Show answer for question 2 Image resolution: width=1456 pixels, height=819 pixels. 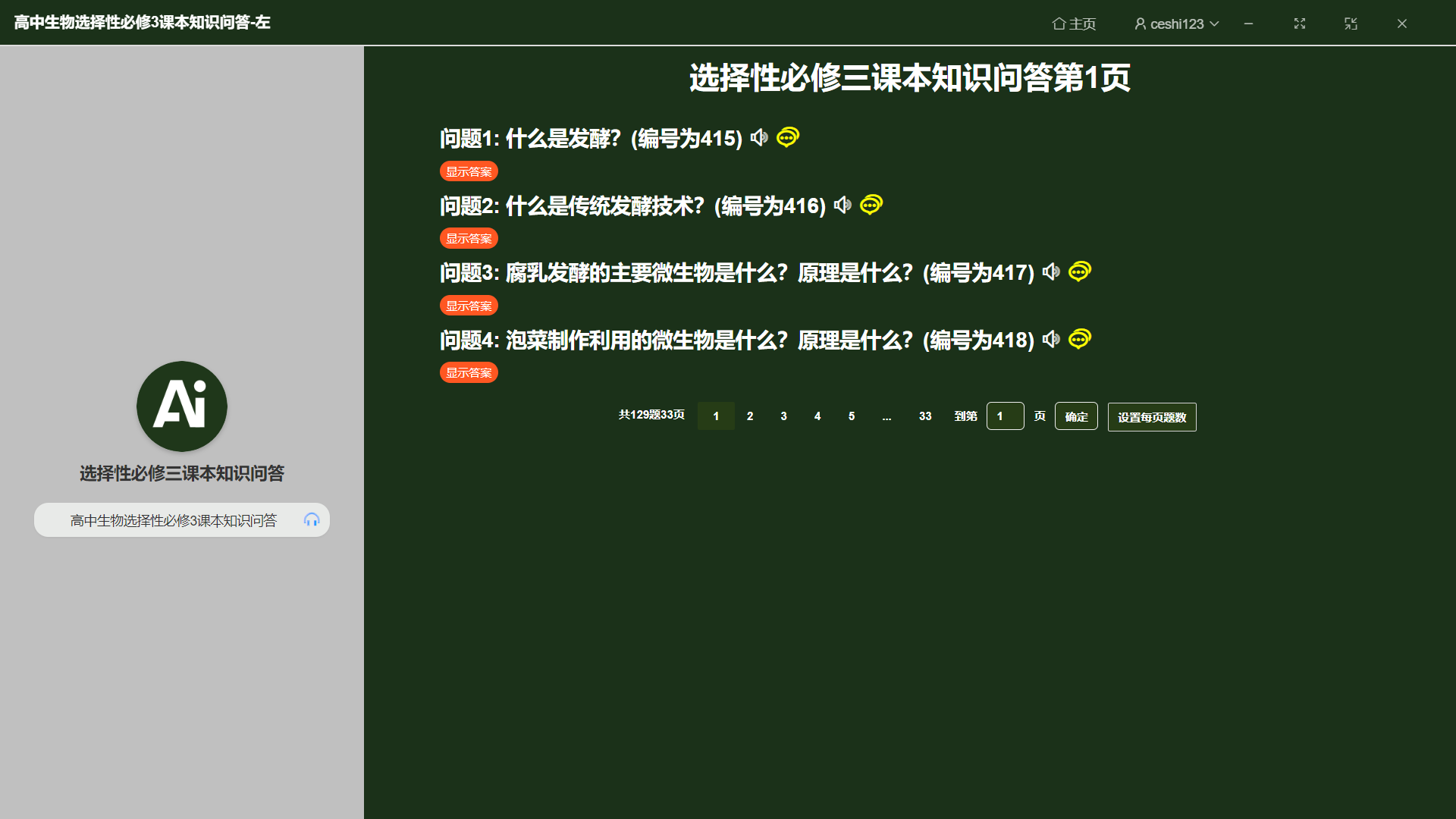(469, 238)
